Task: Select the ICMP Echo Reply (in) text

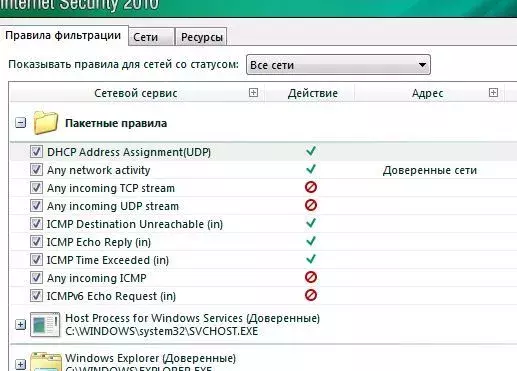Action: [x=99, y=242]
